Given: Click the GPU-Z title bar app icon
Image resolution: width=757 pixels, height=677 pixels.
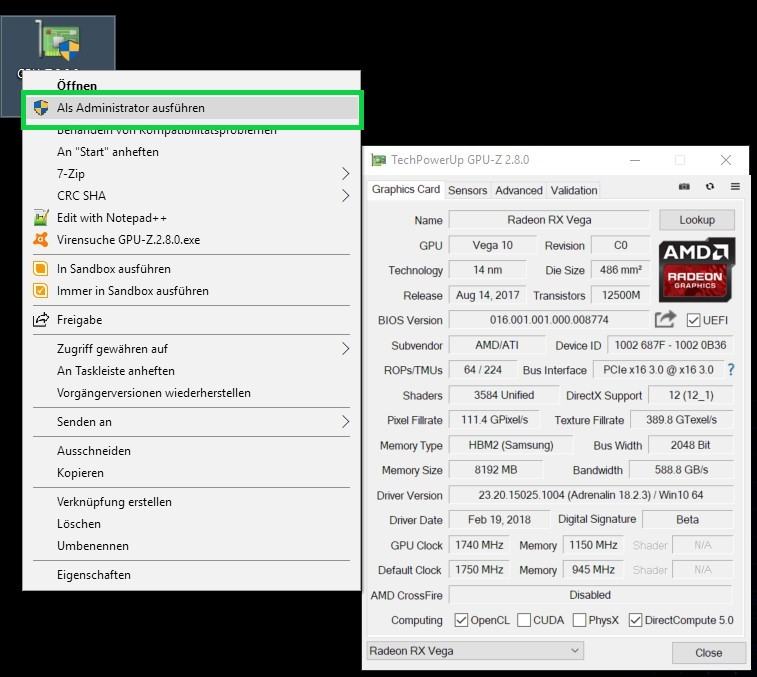Looking at the screenshot, I should click(378, 160).
